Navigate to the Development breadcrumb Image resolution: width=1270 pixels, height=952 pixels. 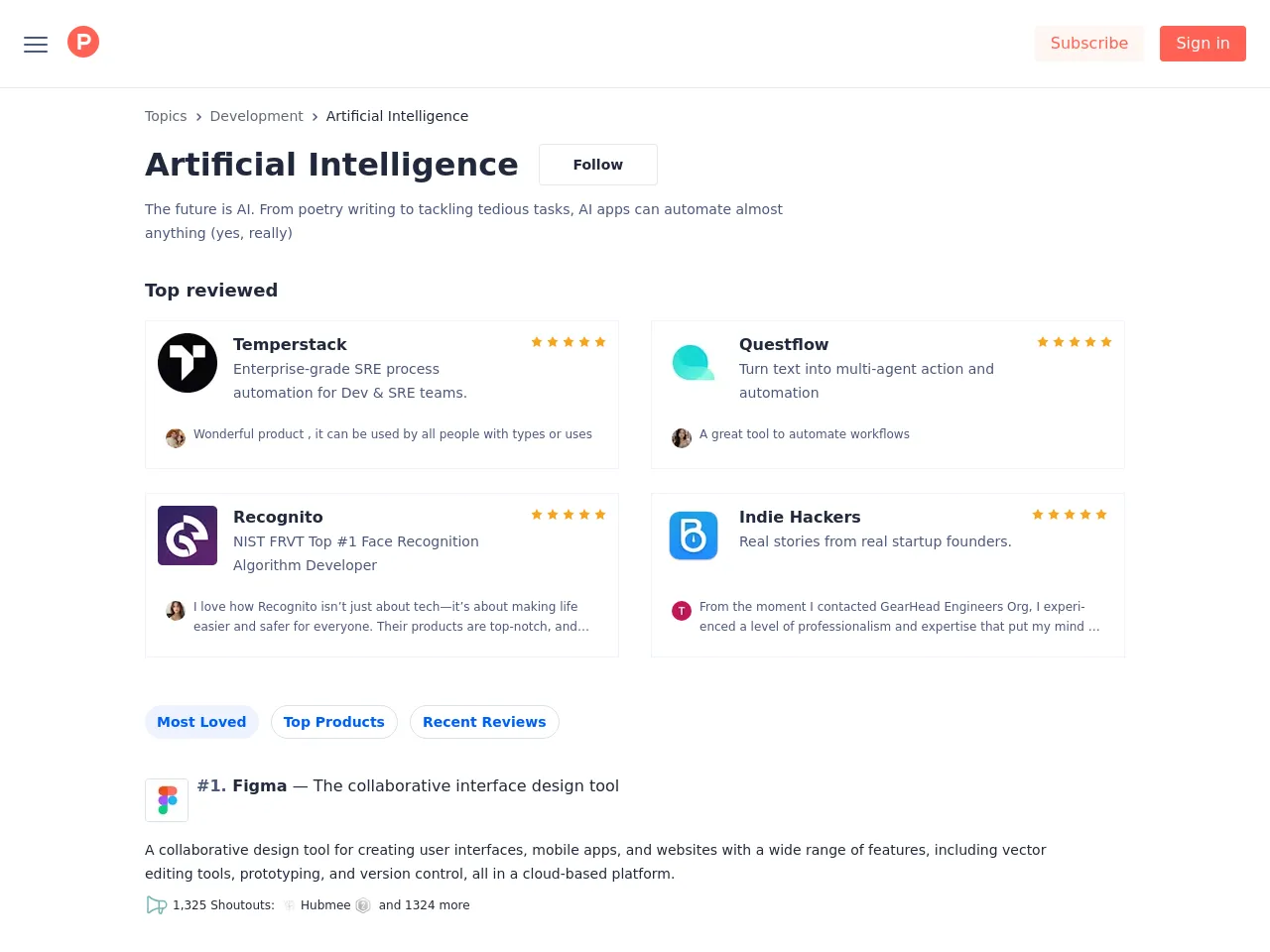coord(256,116)
